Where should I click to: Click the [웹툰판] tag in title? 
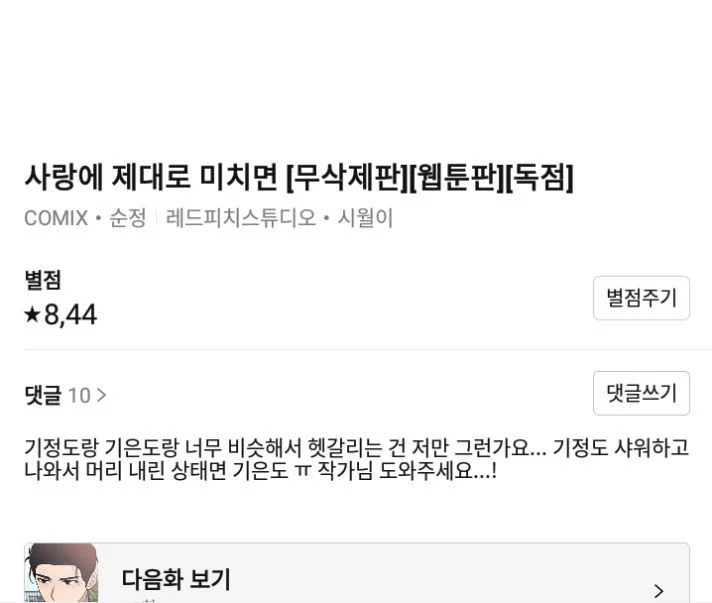click(457, 177)
